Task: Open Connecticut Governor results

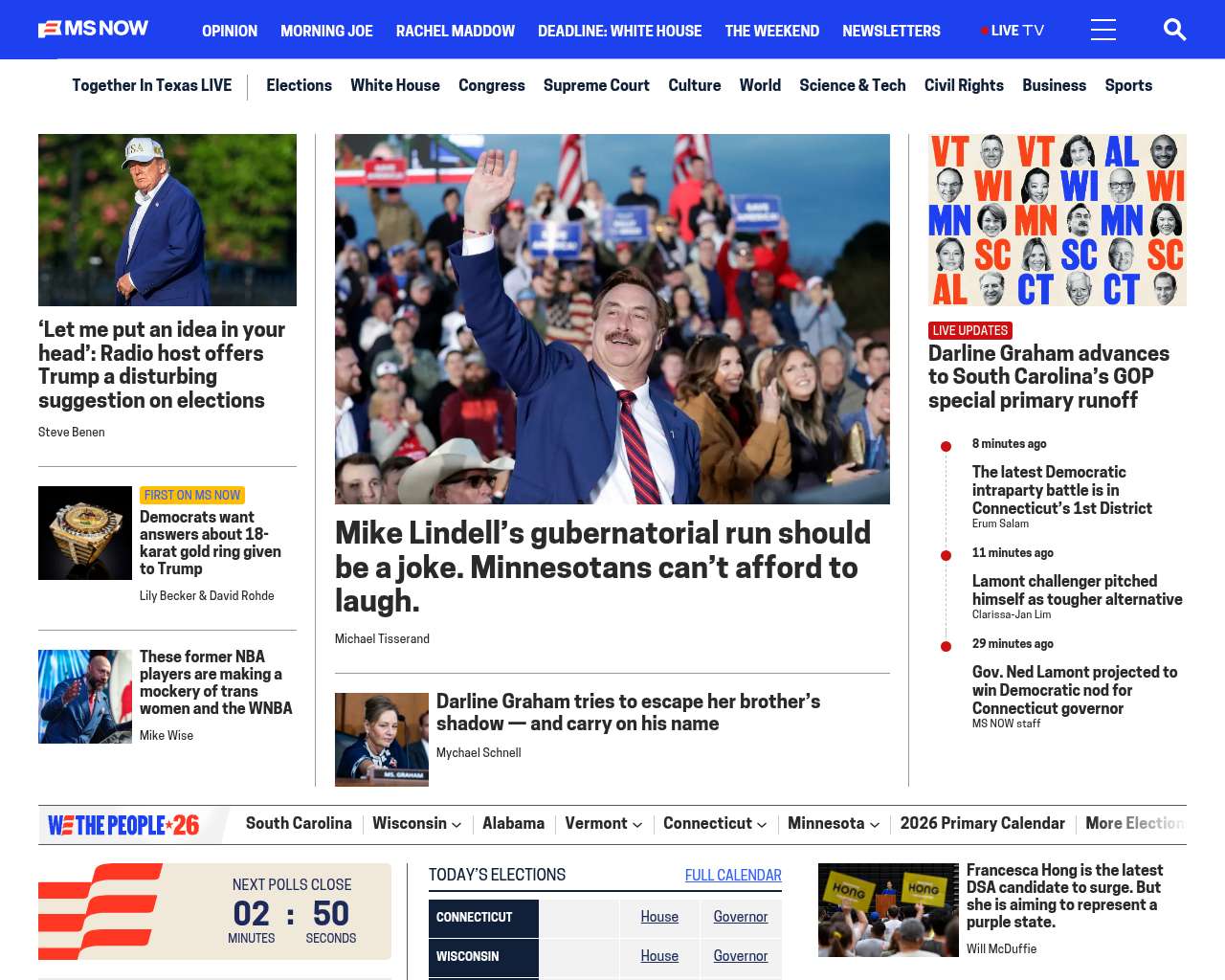Action: pyautogui.click(x=741, y=917)
